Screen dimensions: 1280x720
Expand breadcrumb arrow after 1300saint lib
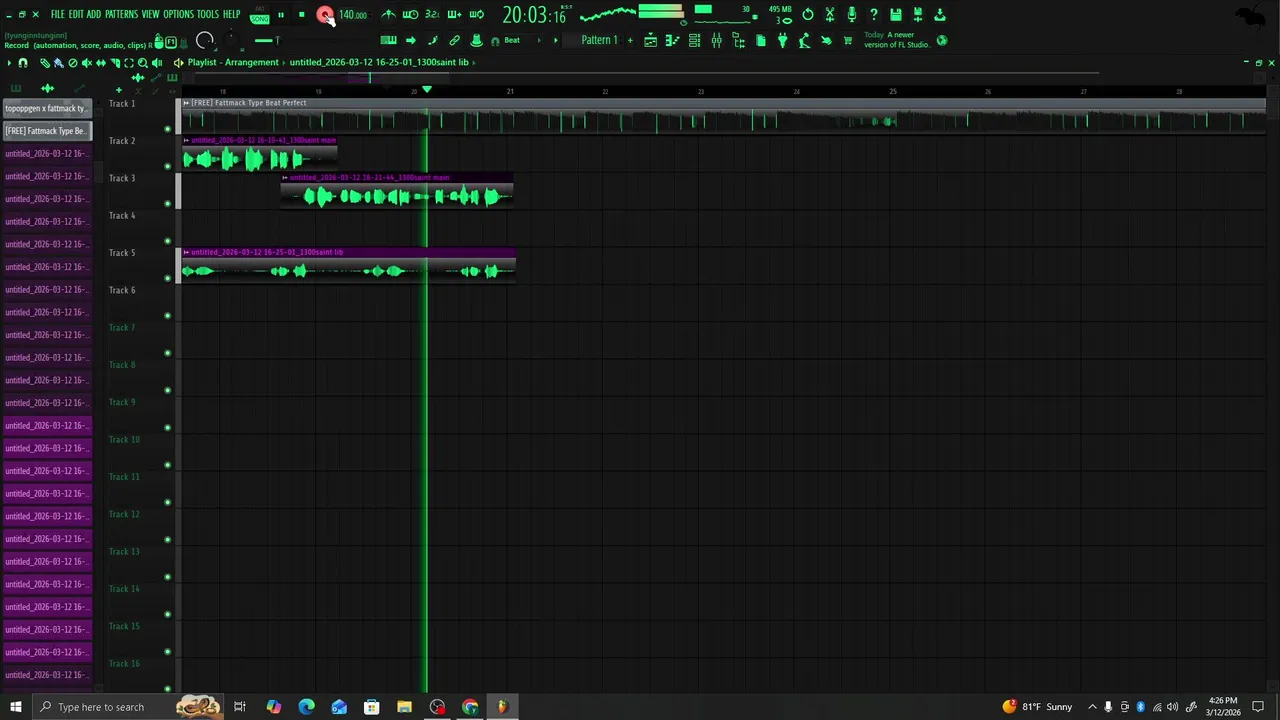coord(473,63)
